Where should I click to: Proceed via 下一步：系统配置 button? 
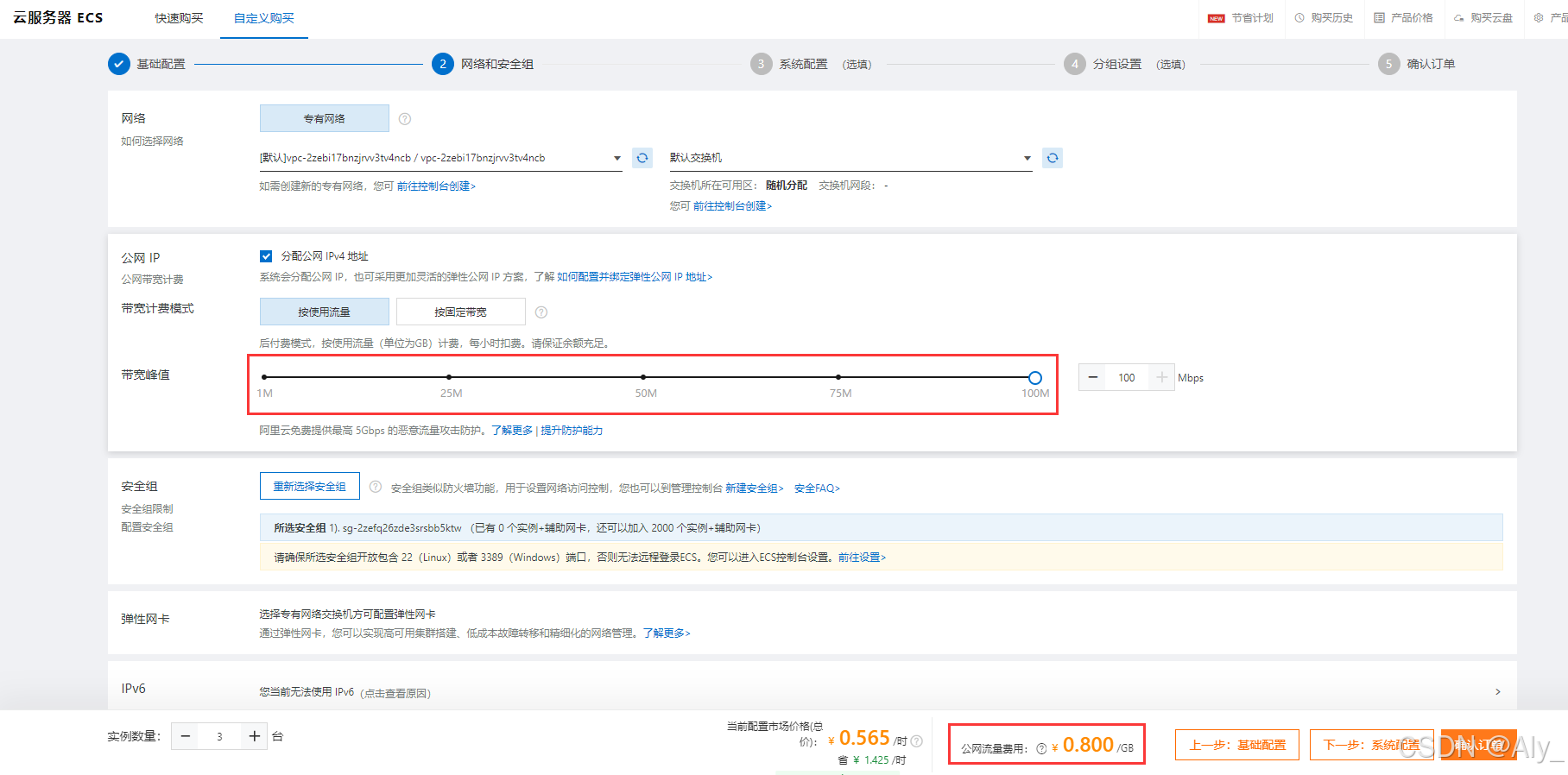tap(1372, 745)
